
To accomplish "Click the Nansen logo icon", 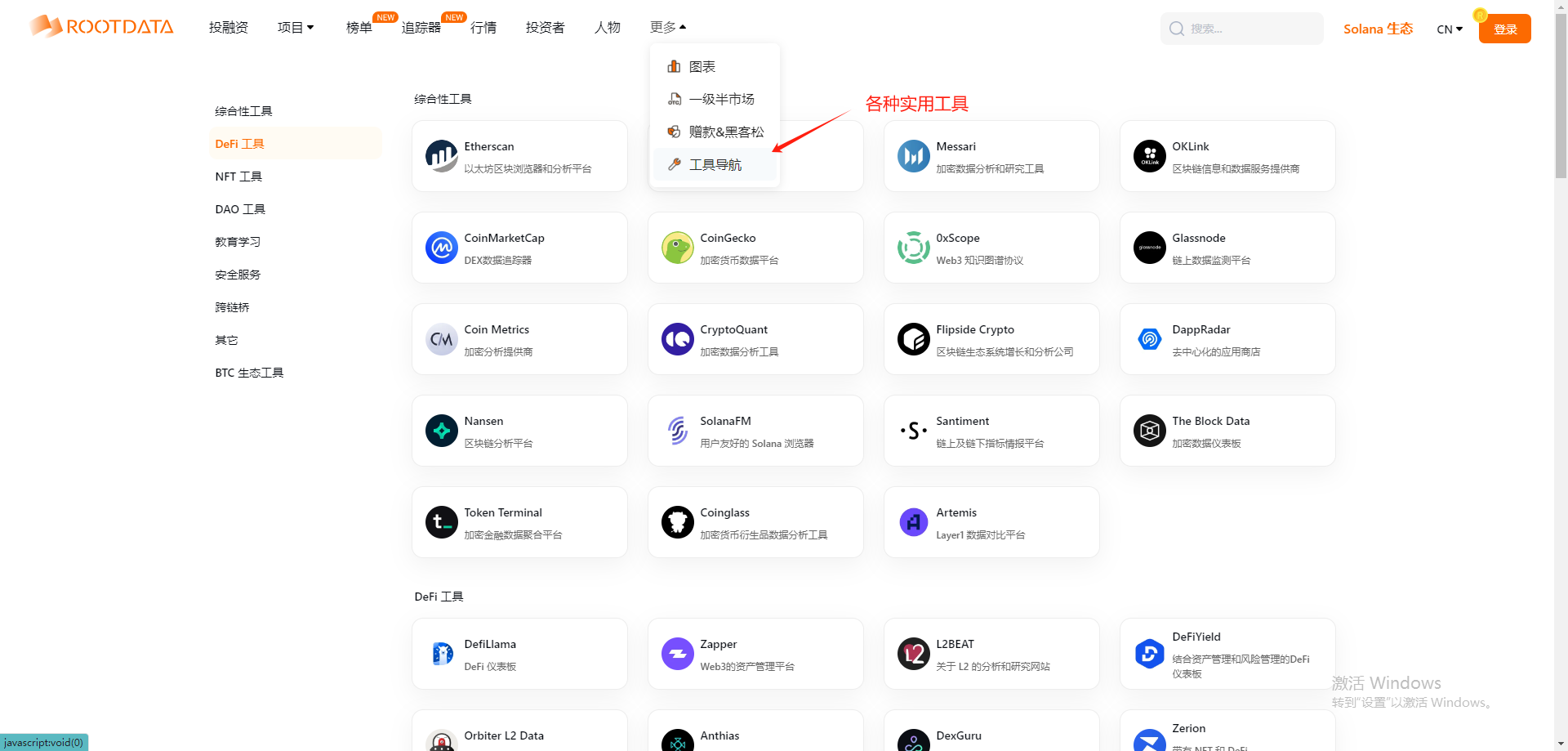I will click(x=442, y=431).
